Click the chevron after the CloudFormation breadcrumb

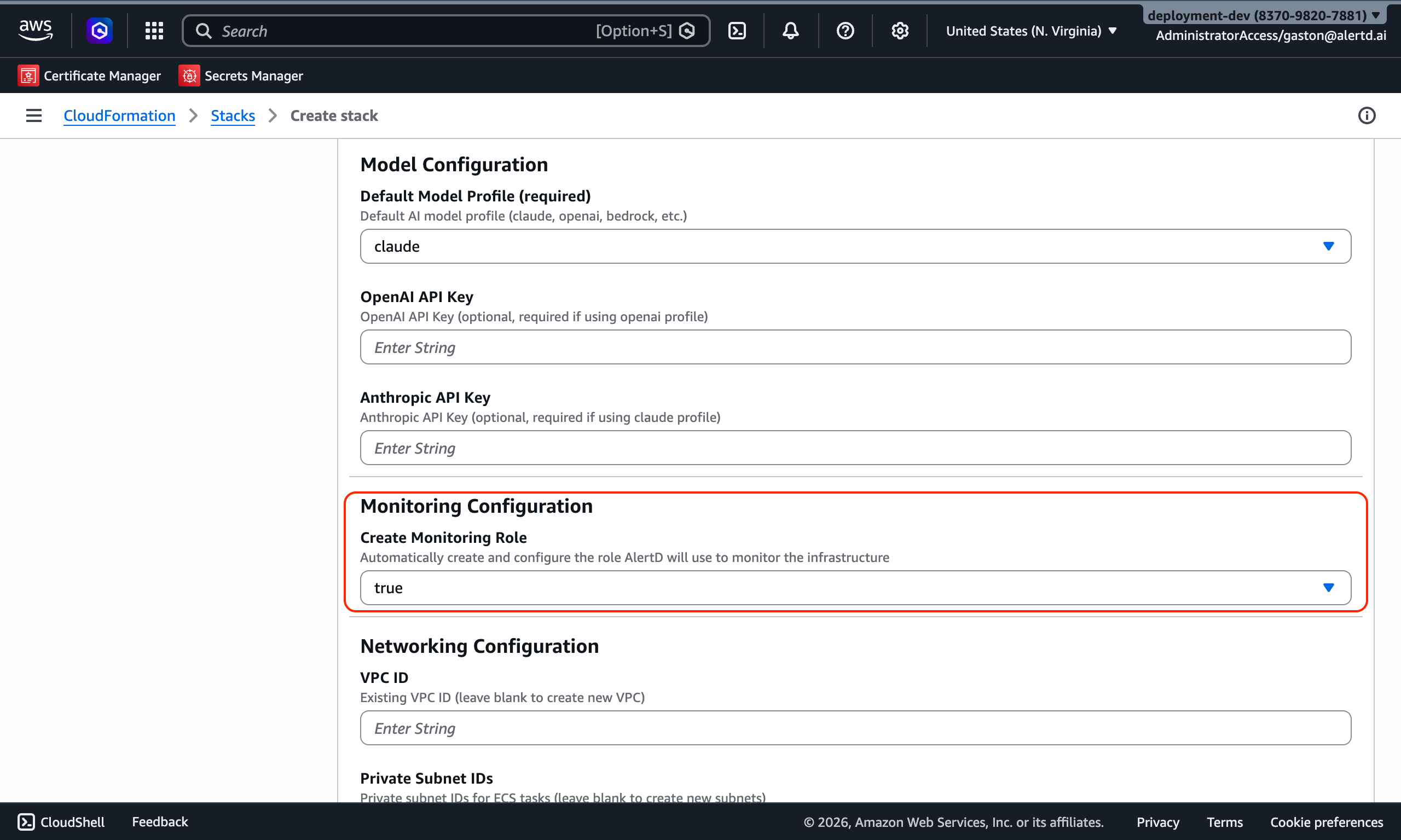(193, 115)
